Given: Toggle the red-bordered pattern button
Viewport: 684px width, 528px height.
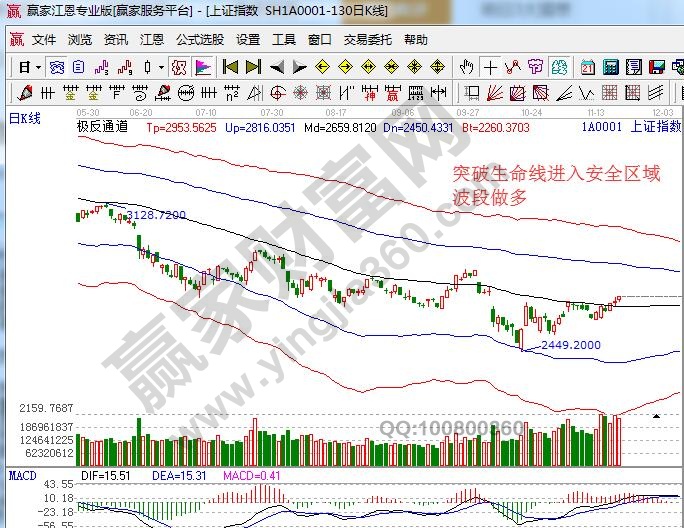Looking at the screenshot, I should (178, 67).
